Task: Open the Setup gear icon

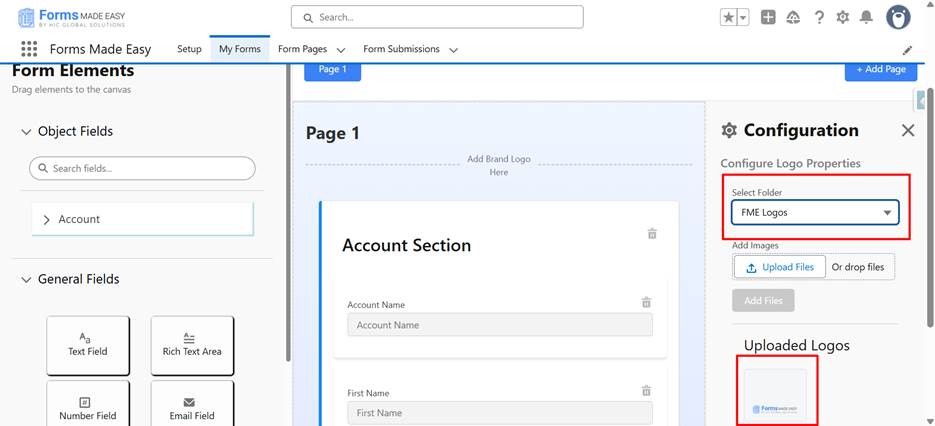Action: (843, 17)
